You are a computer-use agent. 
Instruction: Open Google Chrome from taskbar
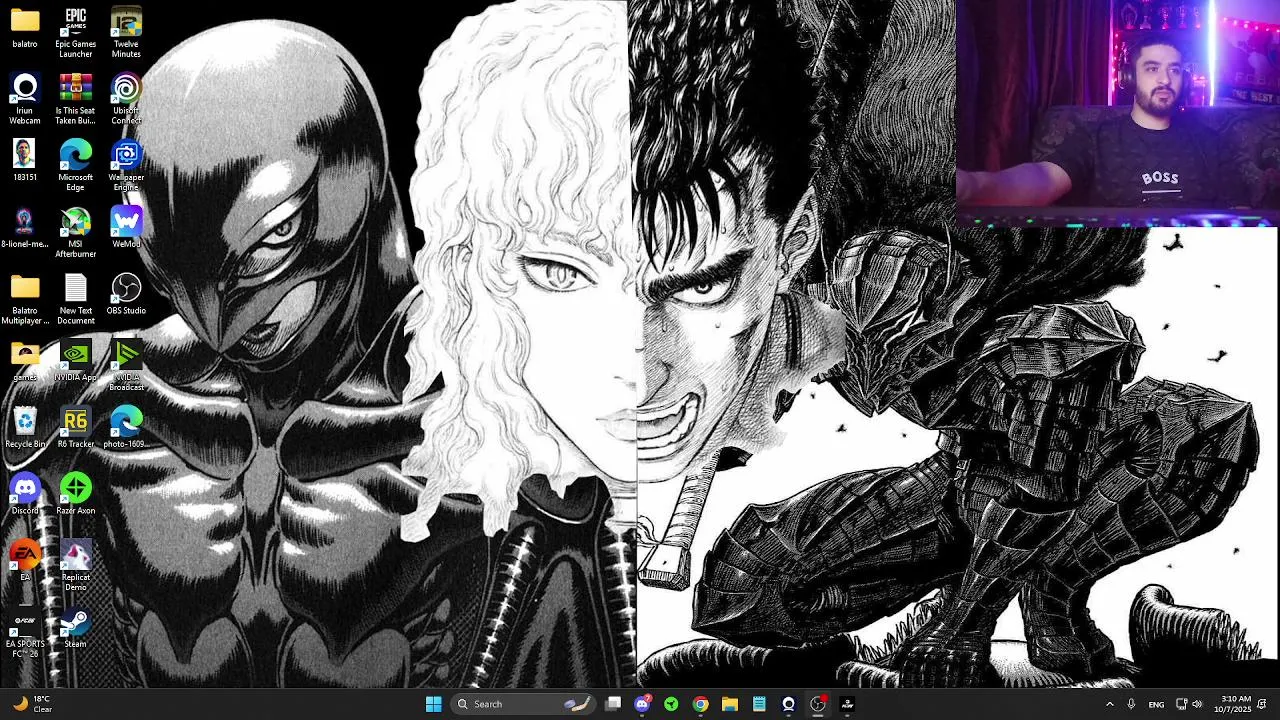[x=701, y=704]
